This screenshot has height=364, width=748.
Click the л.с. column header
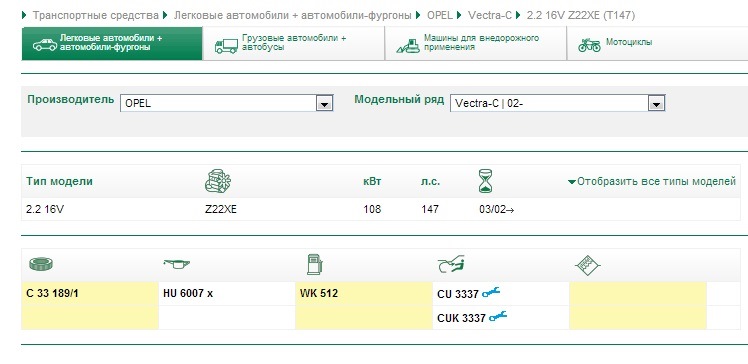point(431,182)
